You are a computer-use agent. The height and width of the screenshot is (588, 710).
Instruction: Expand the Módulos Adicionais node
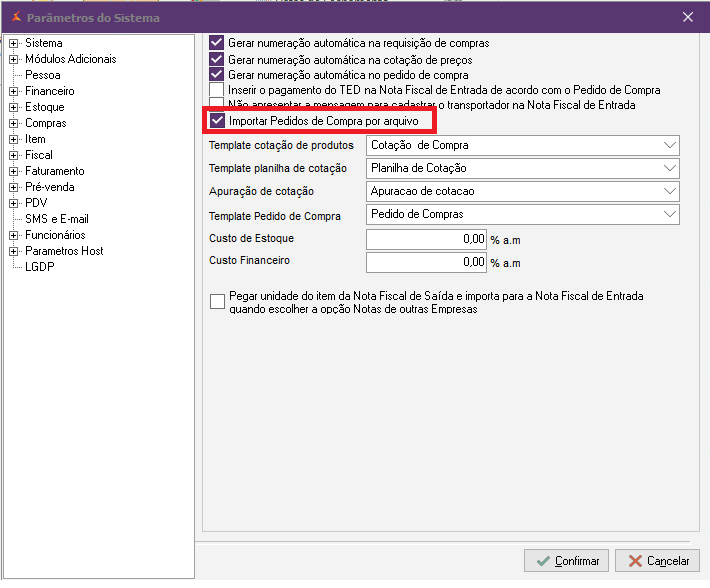coord(14,59)
